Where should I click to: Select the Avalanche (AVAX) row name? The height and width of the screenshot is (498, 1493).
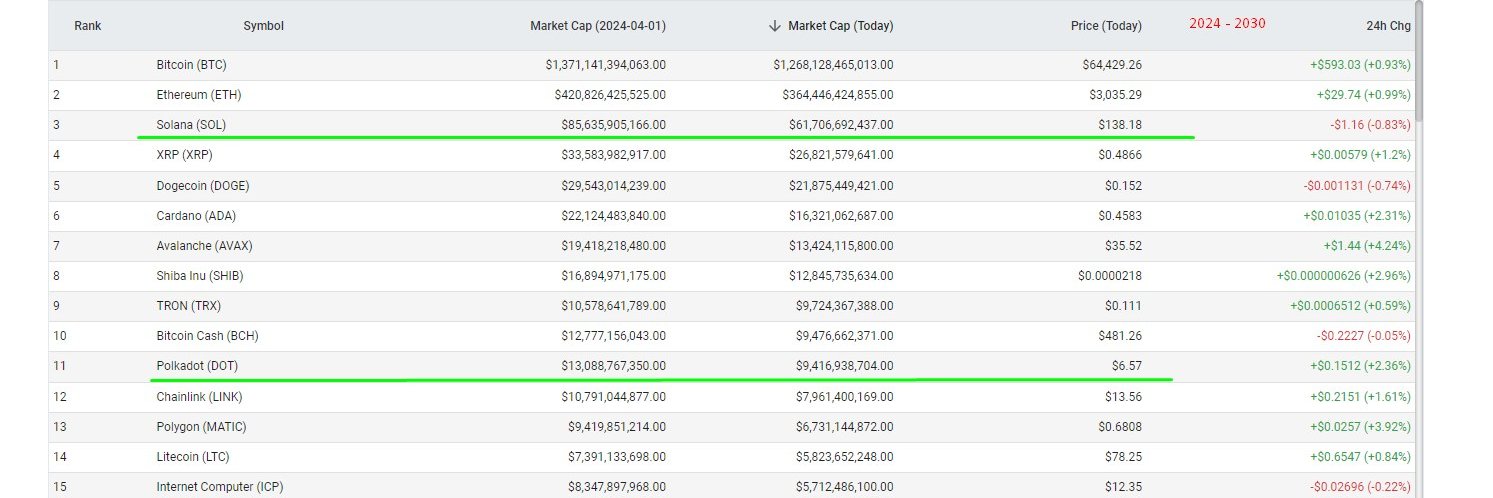(203, 246)
